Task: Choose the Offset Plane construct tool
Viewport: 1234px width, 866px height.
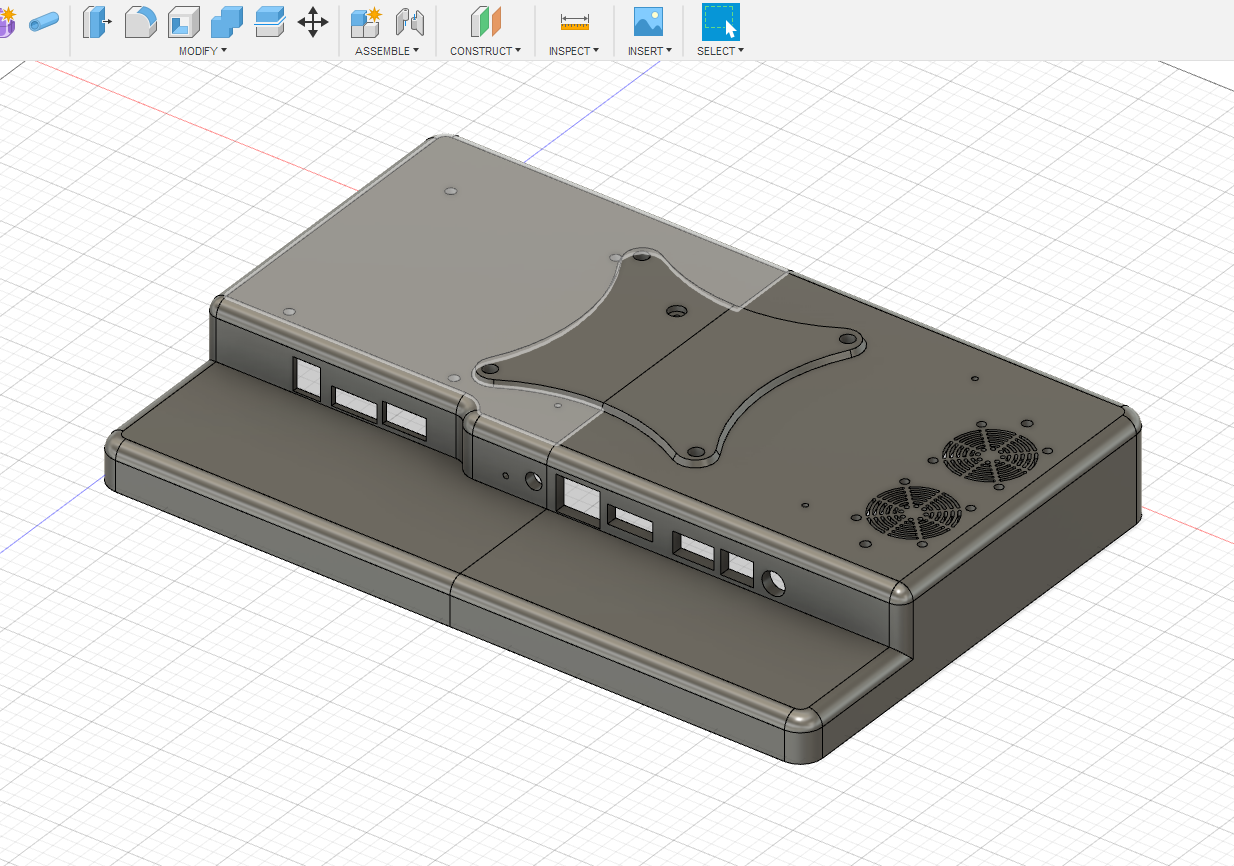Action: (485, 21)
